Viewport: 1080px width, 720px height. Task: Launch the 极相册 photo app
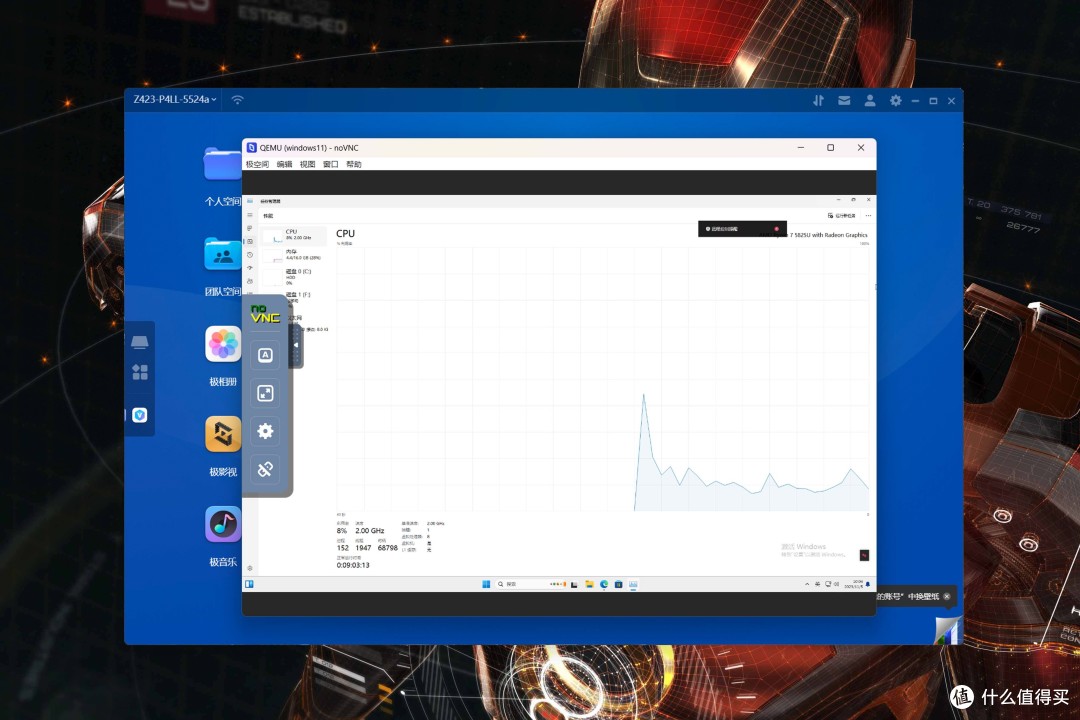(x=223, y=344)
